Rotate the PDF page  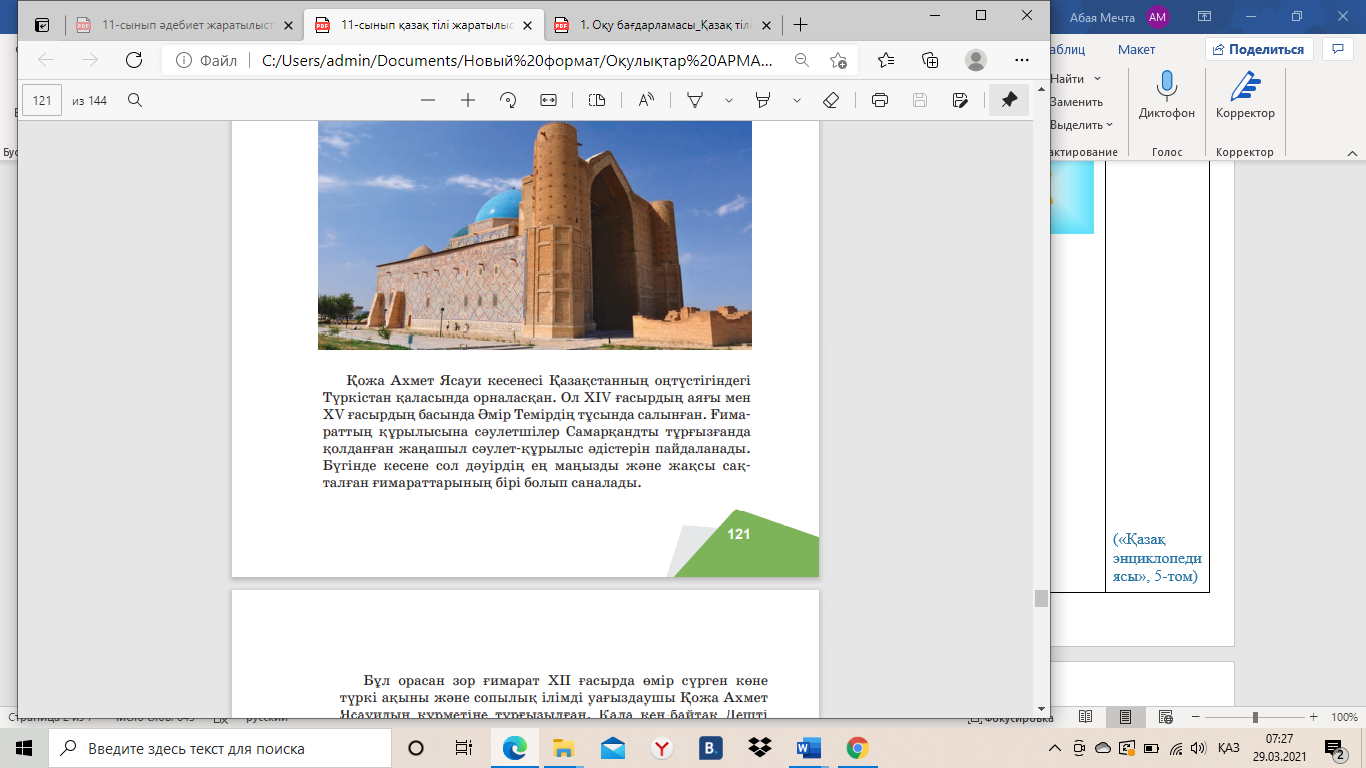coord(508,100)
